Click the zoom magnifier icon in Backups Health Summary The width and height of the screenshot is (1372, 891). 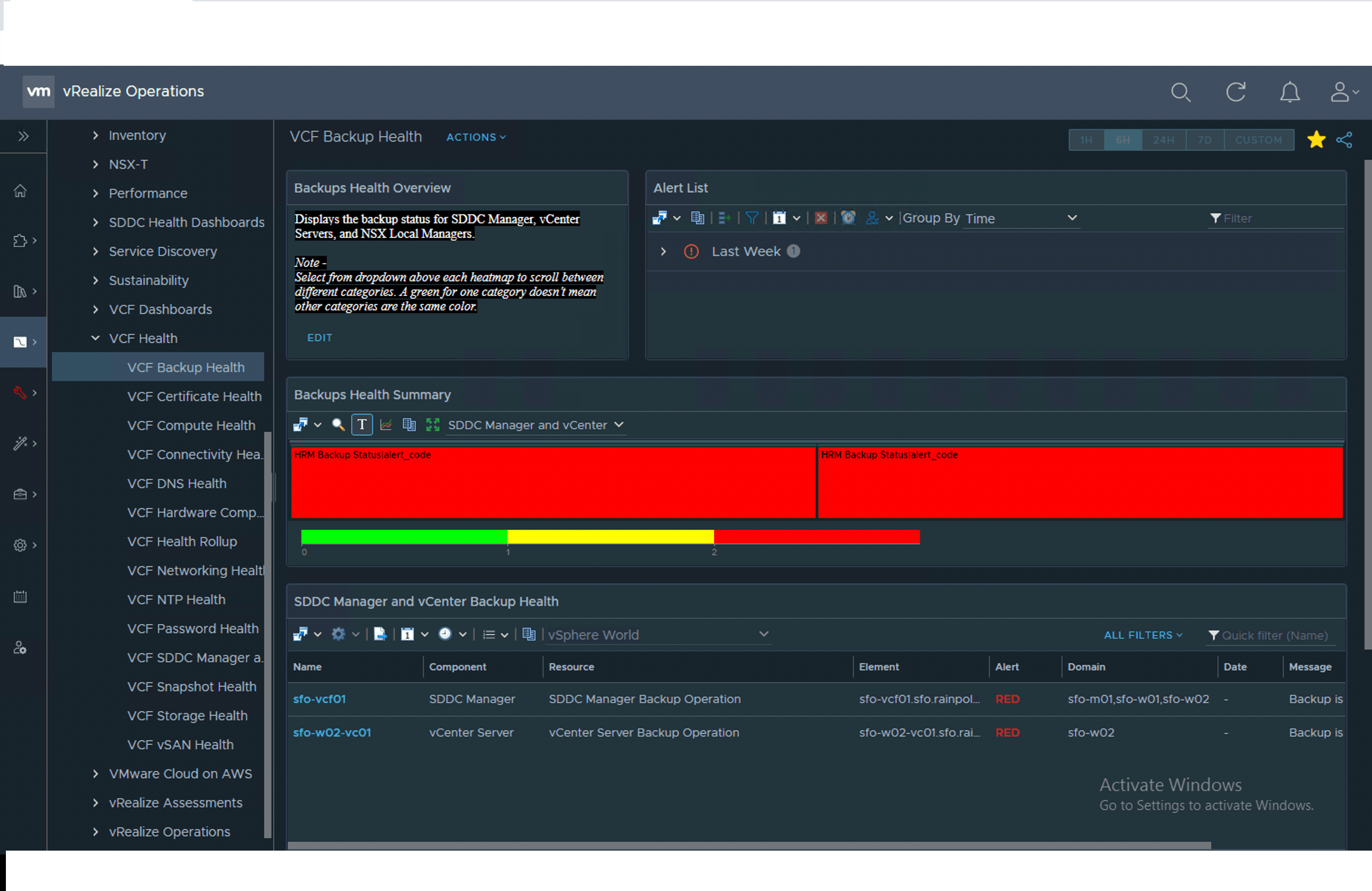pos(338,425)
